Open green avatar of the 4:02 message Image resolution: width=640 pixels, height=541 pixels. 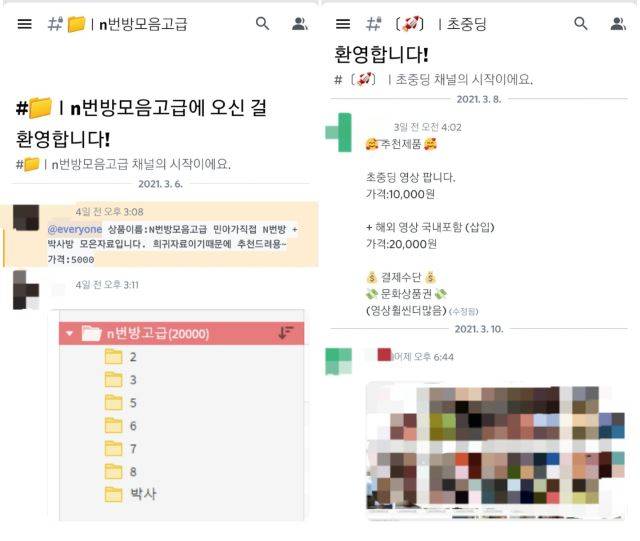coord(338,132)
